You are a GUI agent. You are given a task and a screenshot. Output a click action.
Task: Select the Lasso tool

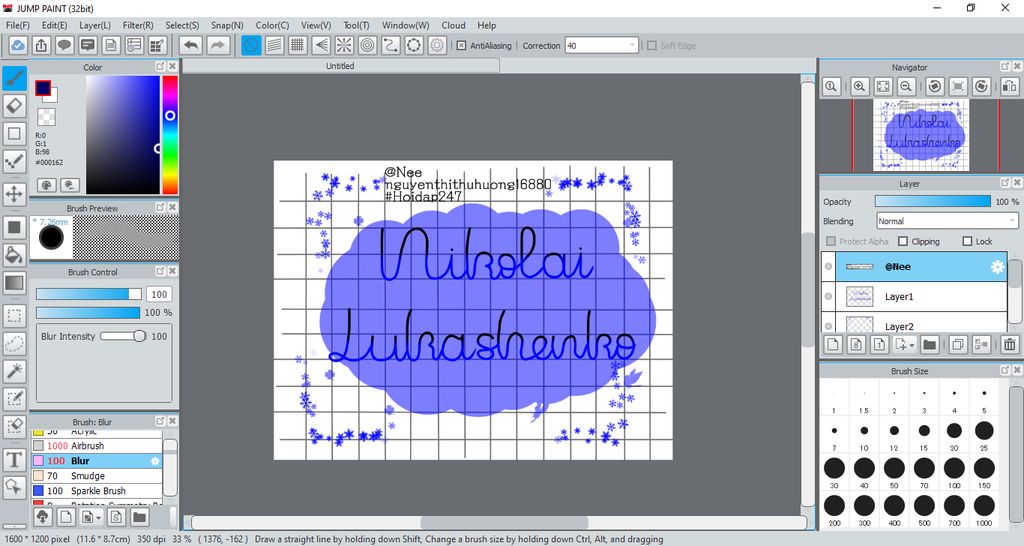tap(14, 344)
